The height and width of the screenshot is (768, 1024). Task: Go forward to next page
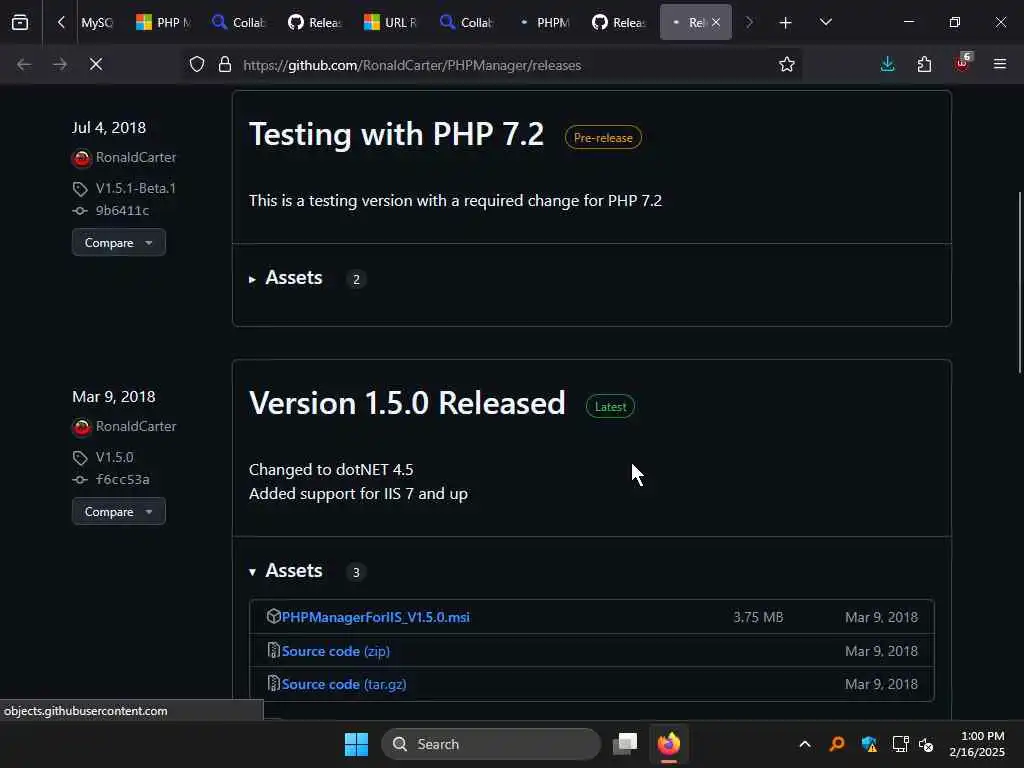[x=59, y=64]
